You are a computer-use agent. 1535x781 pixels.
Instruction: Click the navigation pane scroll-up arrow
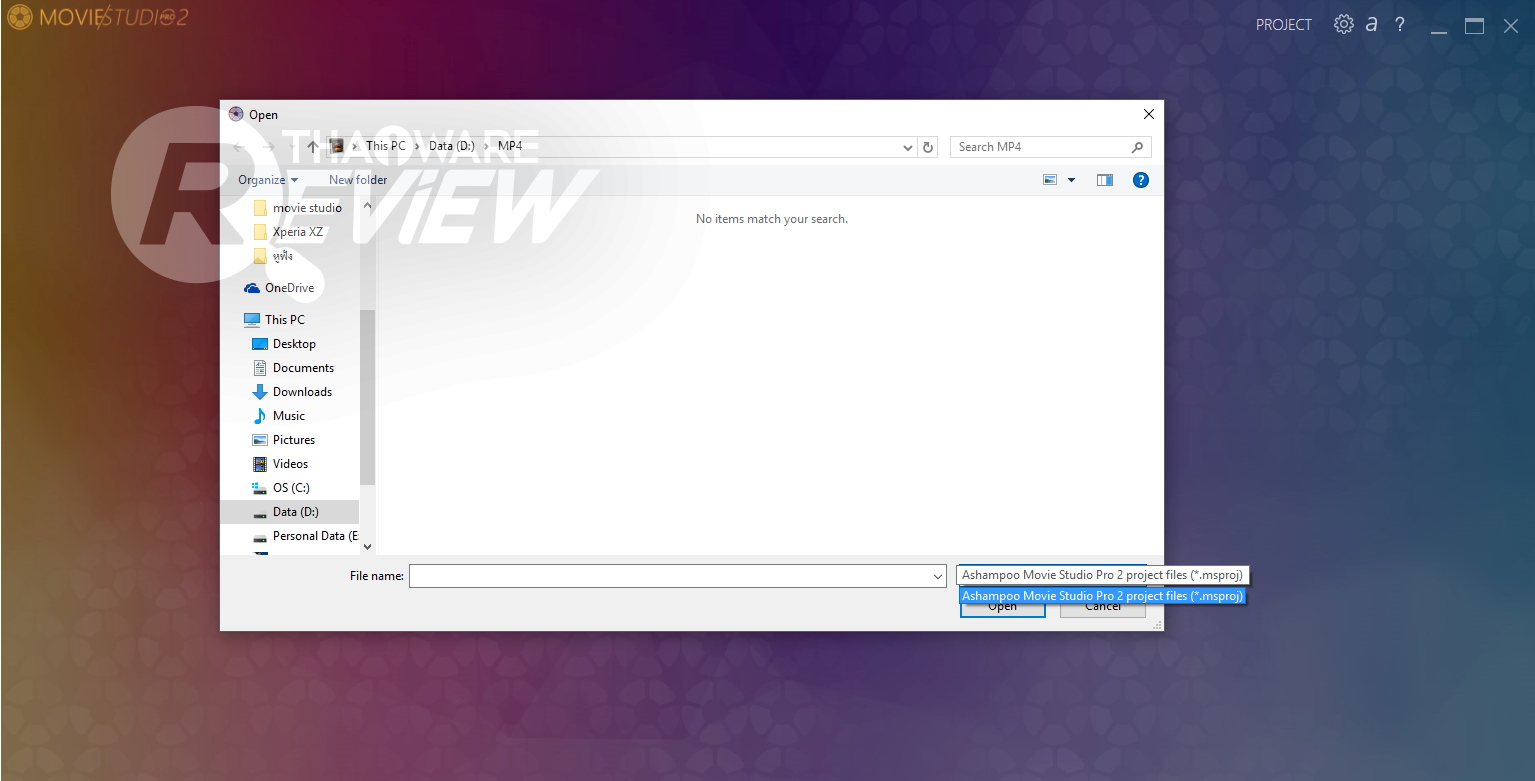tap(367, 207)
